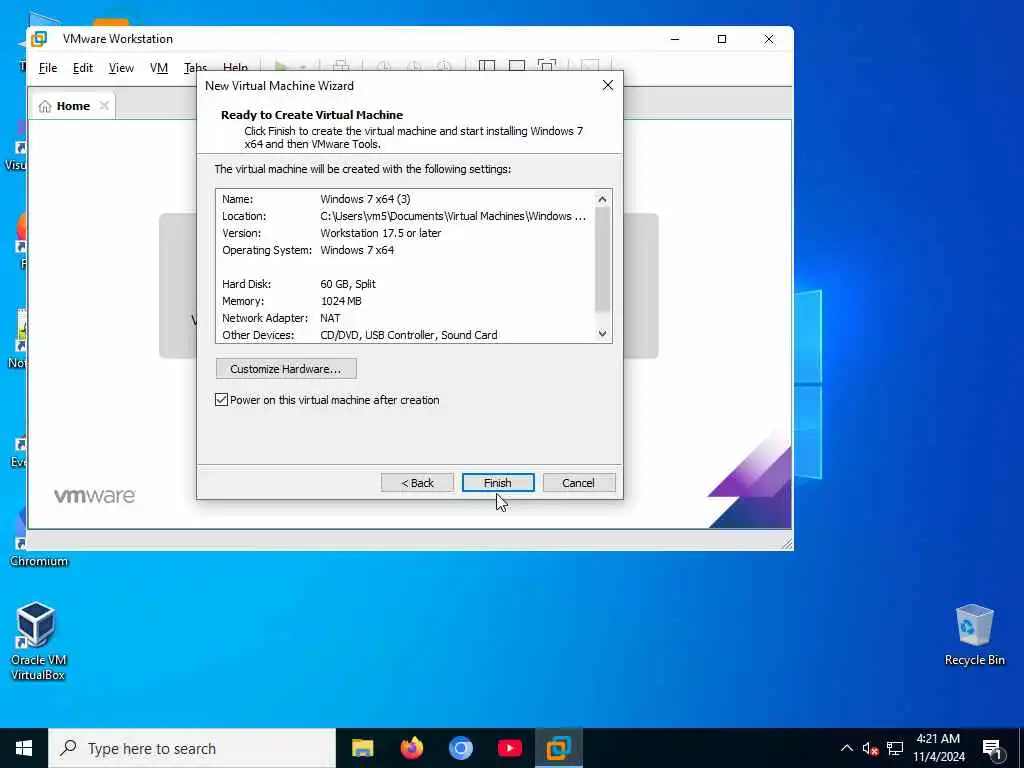Viewport: 1024px width, 768px height.
Task: Open Chromium from the taskbar
Action: point(460,748)
